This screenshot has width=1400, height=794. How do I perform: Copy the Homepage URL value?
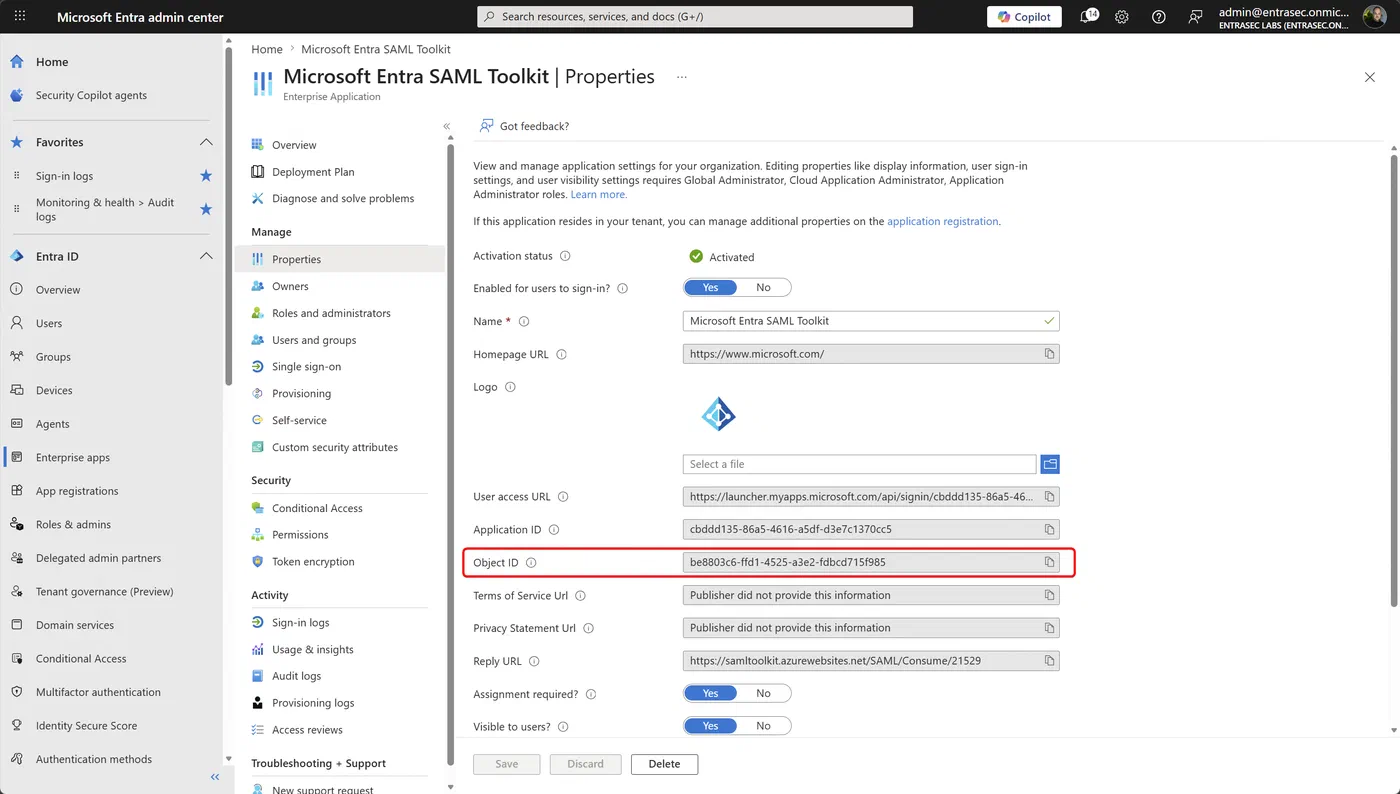coord(1049,354)
